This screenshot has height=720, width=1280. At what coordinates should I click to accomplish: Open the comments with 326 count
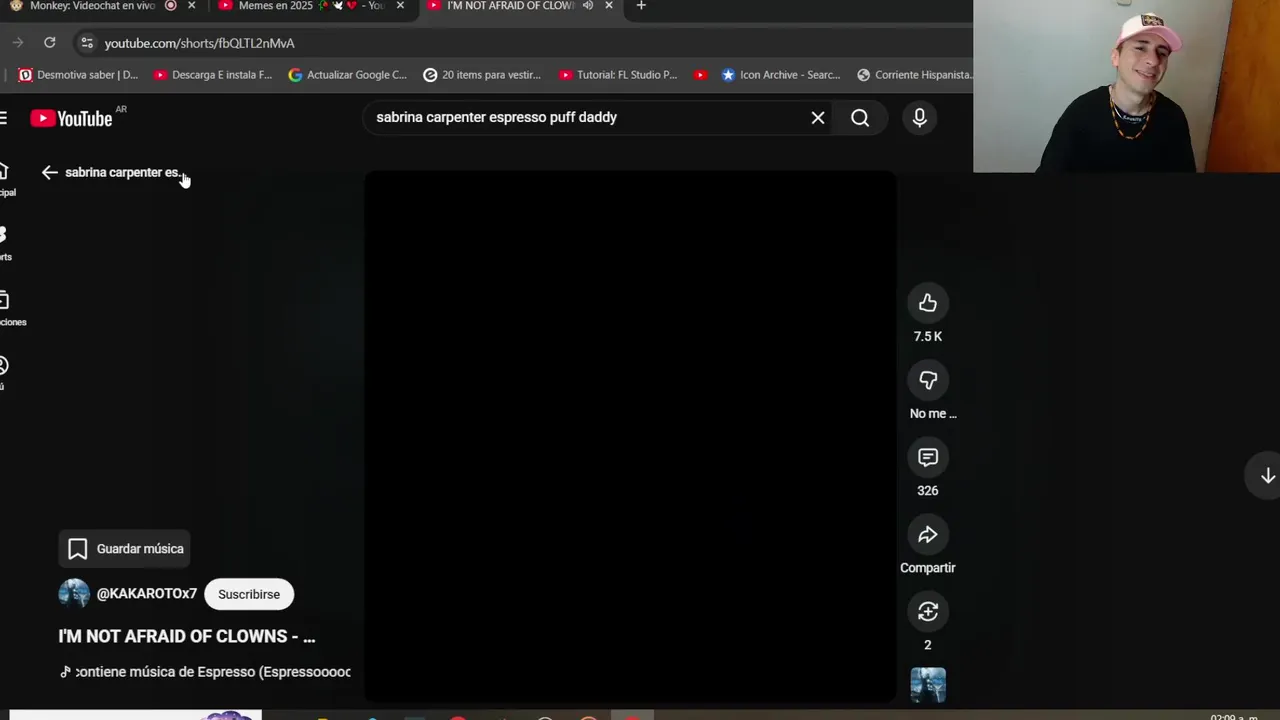pos(928,457)
